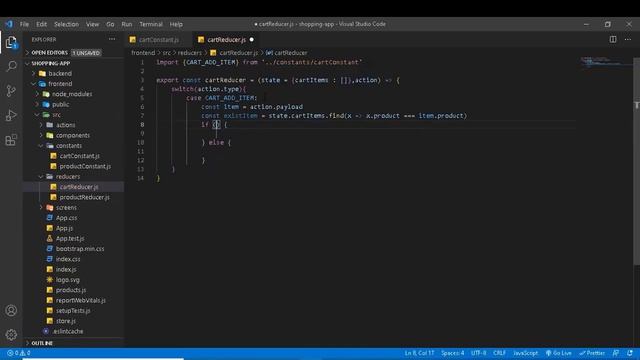Click unsaved dot on cartReducer.js tab
This screenshot has width=640, height=360.
(x=251, y=40)
